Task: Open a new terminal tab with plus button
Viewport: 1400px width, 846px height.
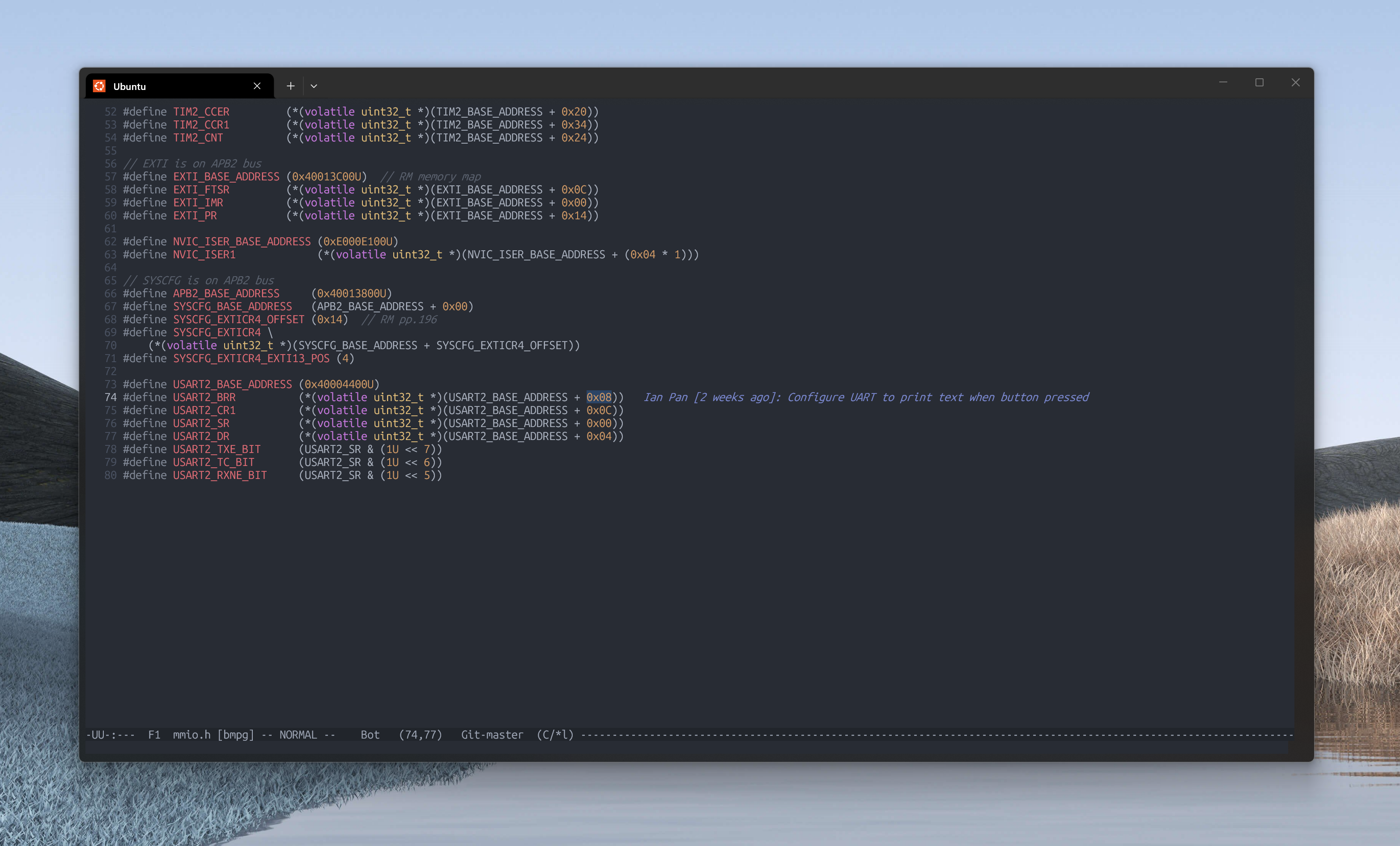Action: [x=290, y=86]
